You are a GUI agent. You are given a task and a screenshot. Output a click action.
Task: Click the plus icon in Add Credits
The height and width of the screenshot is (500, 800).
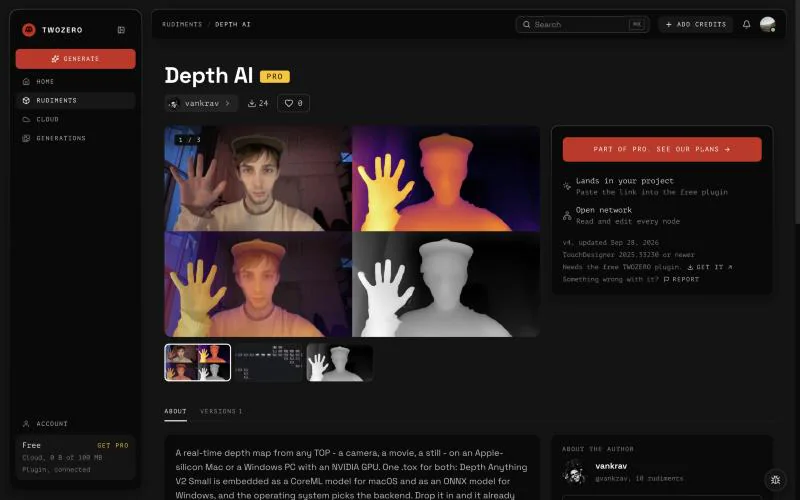point(668,24)
